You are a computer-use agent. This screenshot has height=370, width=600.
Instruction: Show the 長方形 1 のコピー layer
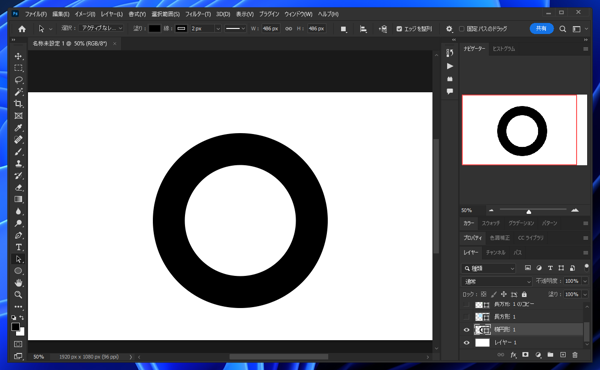click(466, 305)
